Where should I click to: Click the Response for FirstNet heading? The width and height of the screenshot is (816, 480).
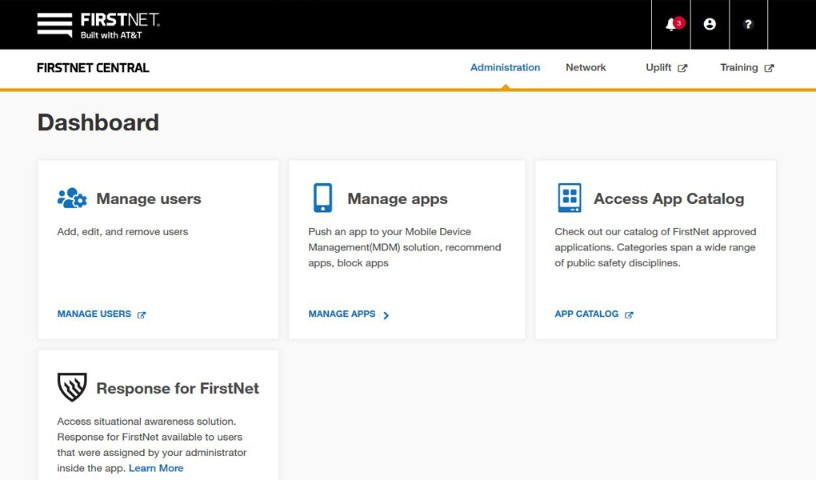point(177,388)
